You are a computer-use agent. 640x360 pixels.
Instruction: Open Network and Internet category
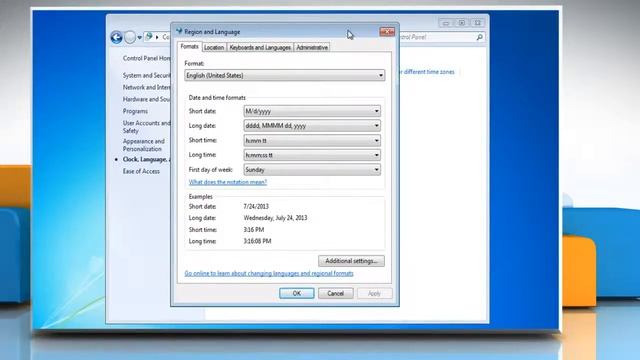pos(147,87)
